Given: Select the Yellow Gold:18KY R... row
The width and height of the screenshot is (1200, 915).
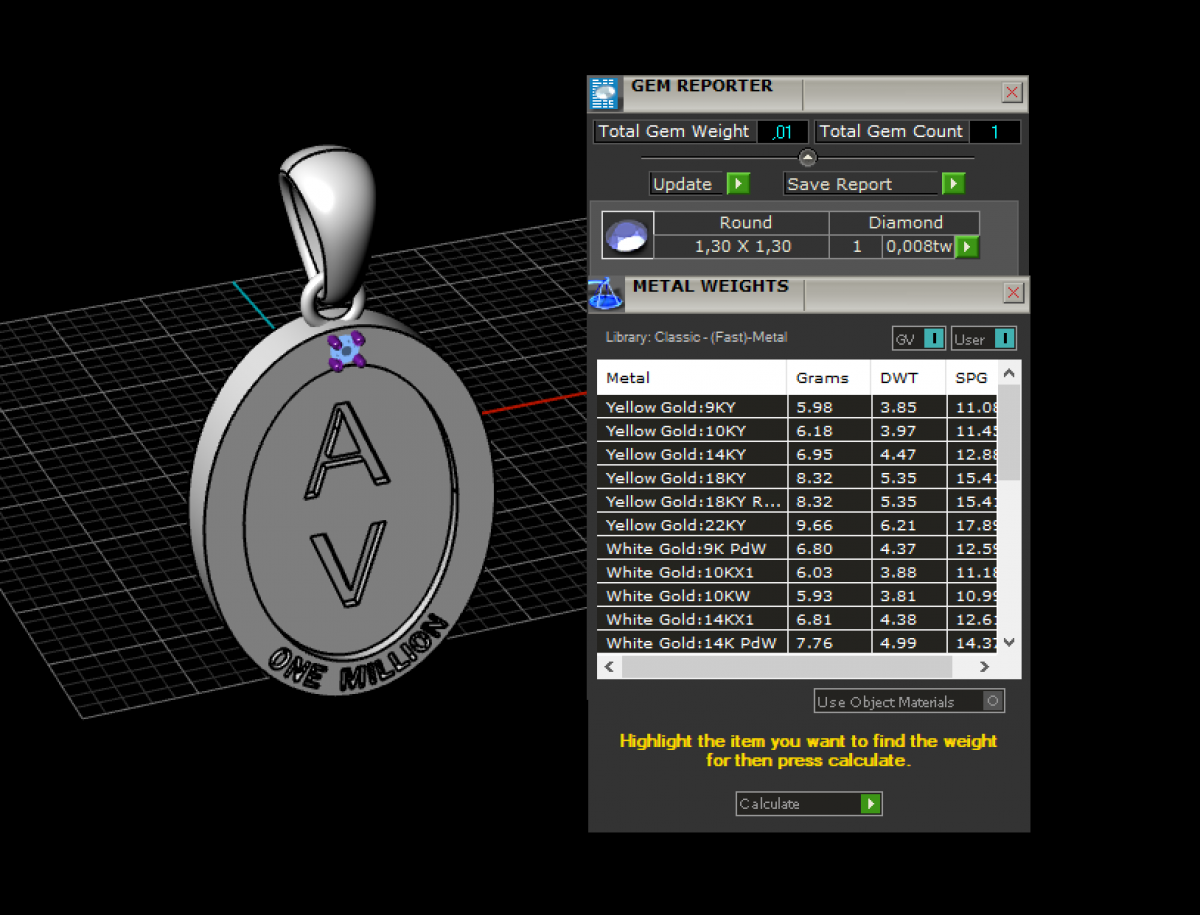Looking at the screenshot, I should click(x=798, y=501).
